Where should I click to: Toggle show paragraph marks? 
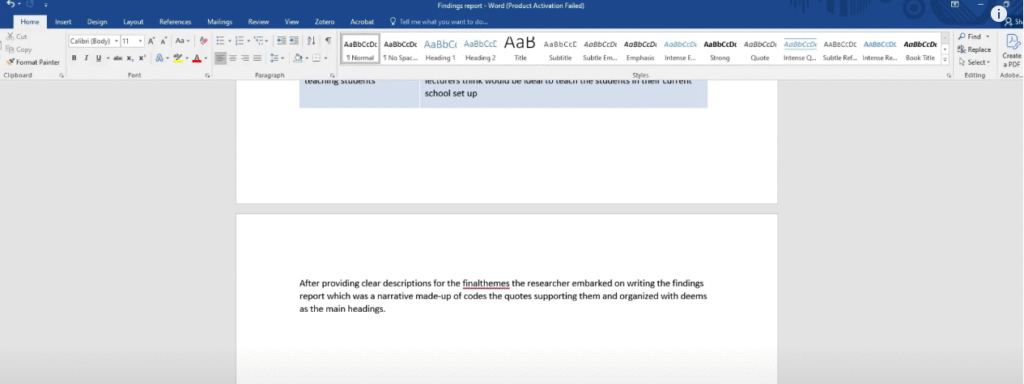coord(328,40)
